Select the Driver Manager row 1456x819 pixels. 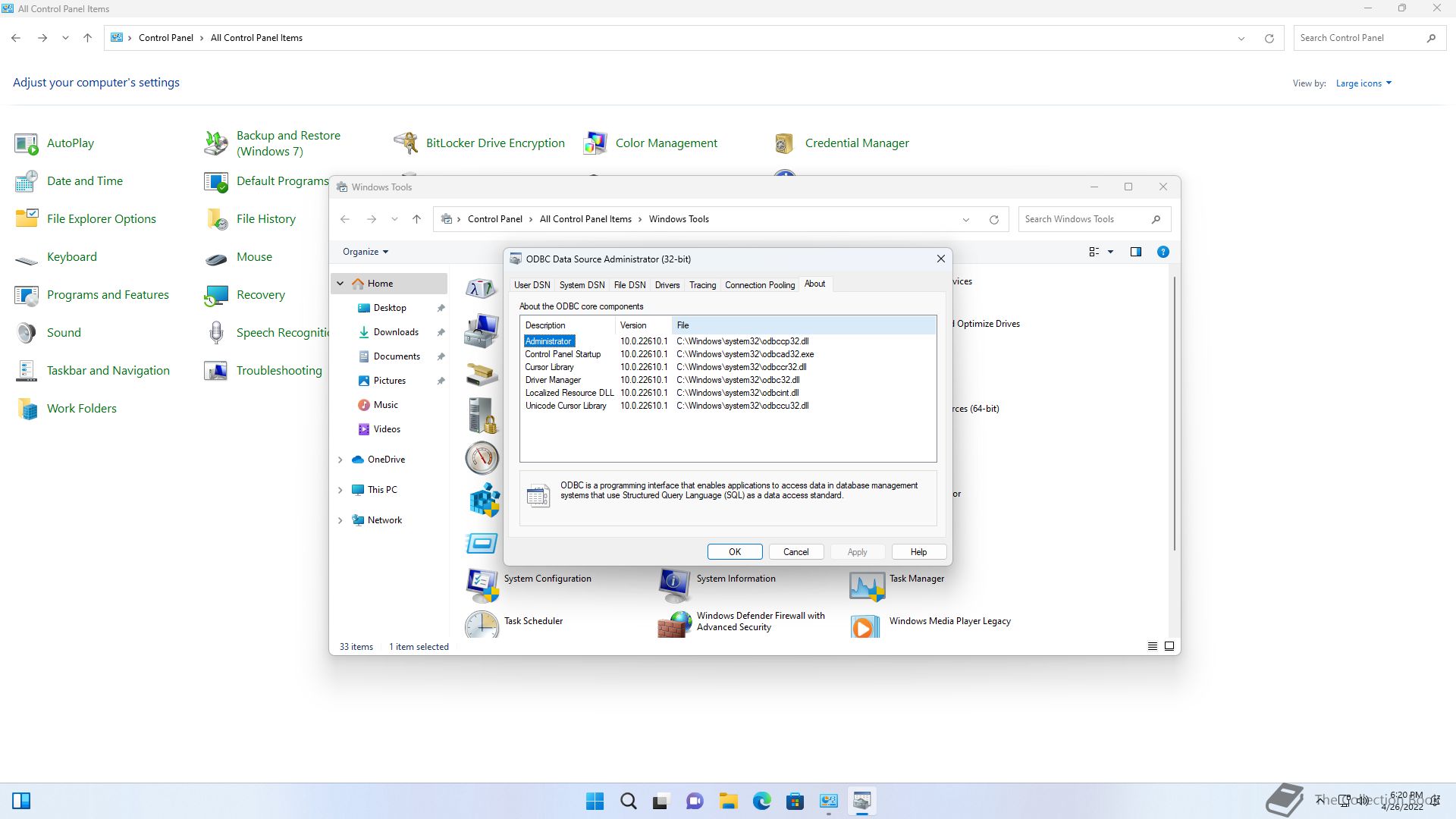tap(728, 380)
